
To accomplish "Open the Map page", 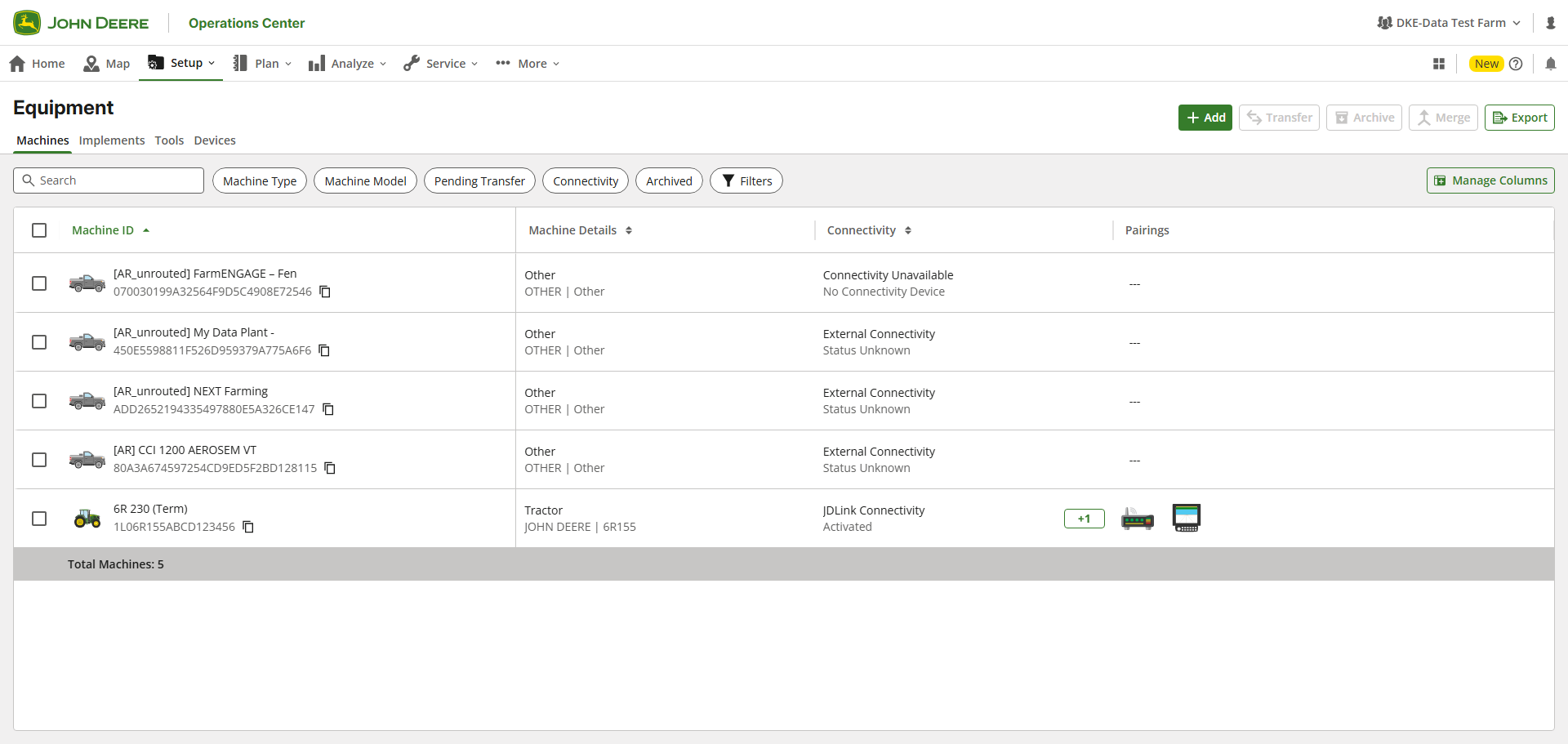I will (107, 64).
